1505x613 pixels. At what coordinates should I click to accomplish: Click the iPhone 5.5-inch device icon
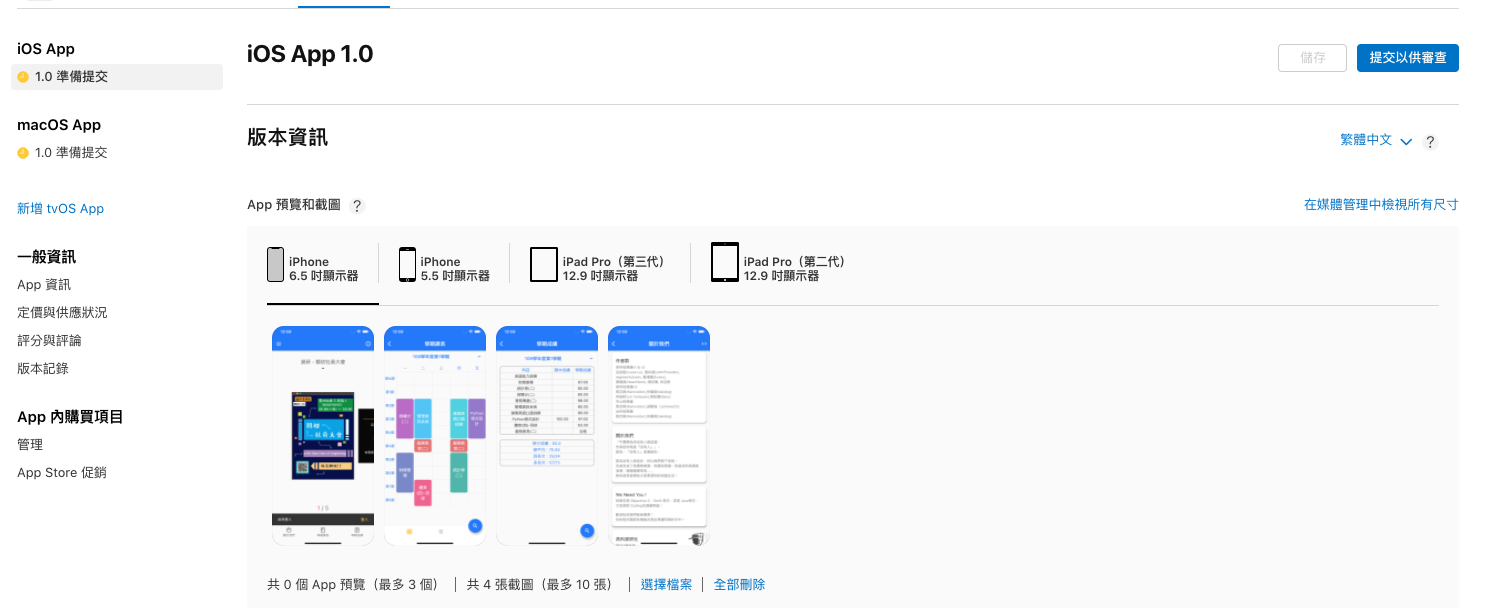point(407,265)
